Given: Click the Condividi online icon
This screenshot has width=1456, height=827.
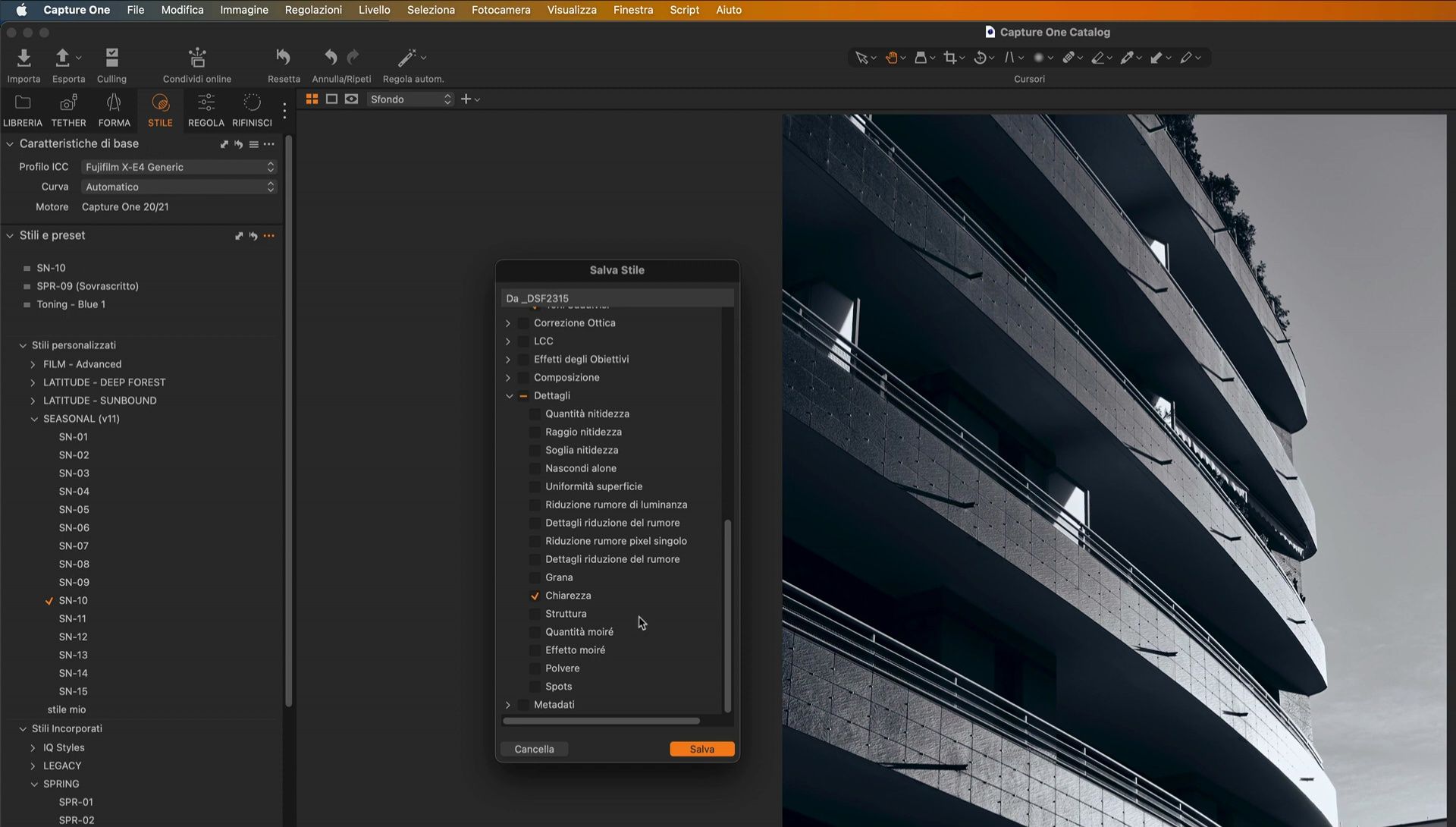Looking at the screenshot, I should click(197, 58).
